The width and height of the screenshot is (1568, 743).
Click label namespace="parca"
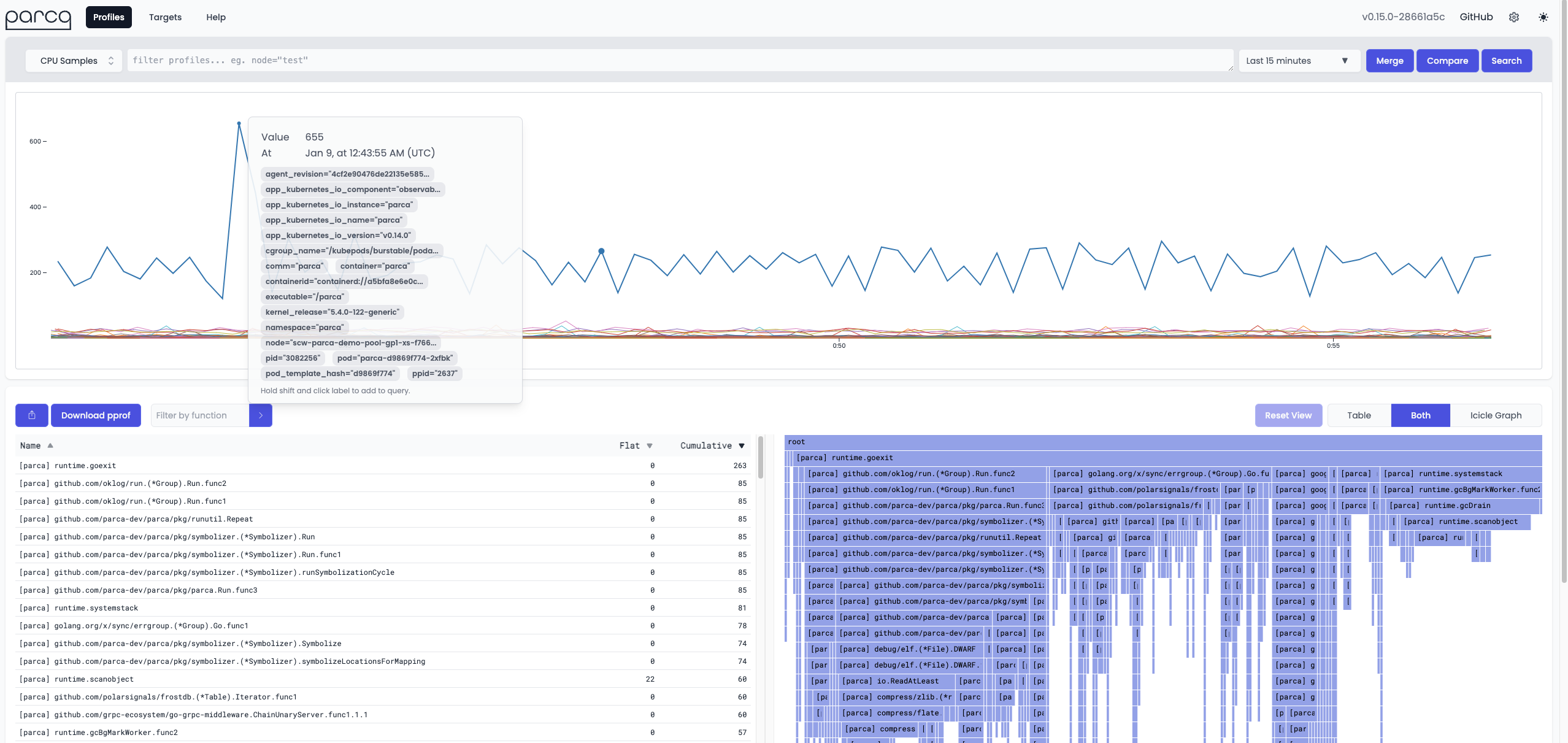tap(304, 328)
